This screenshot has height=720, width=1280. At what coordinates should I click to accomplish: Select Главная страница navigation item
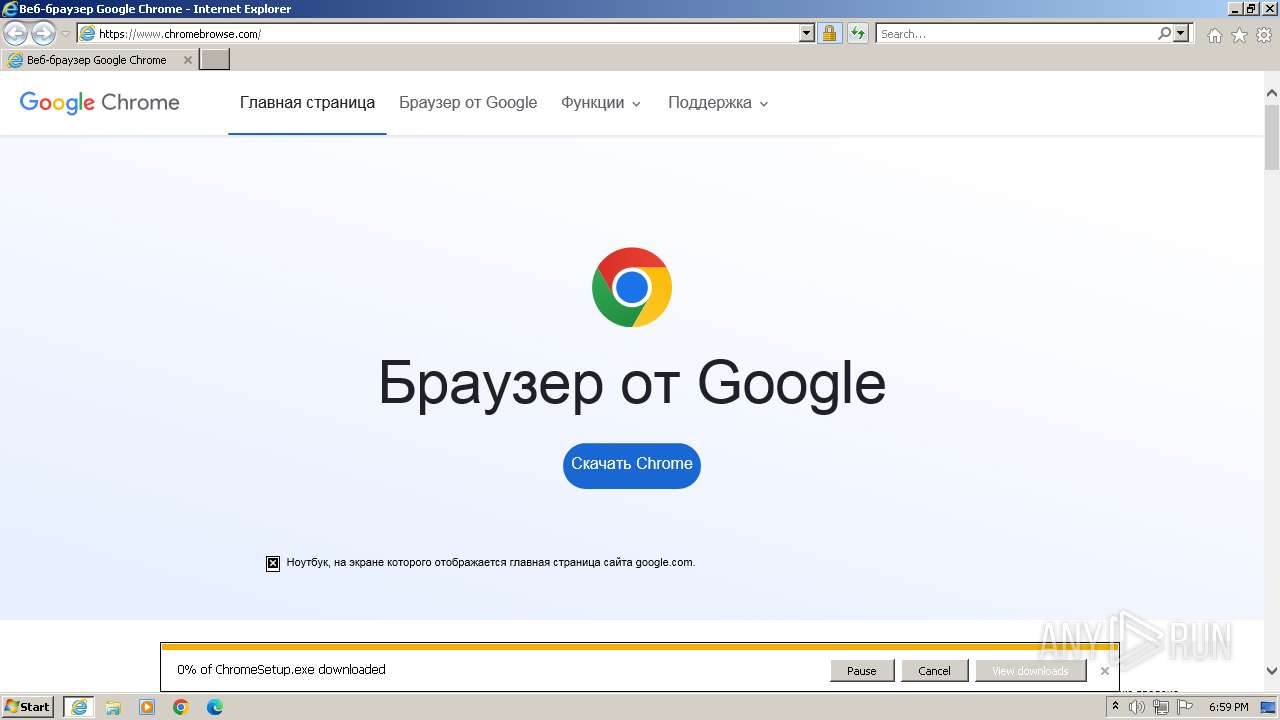click(x=307, y=102)
